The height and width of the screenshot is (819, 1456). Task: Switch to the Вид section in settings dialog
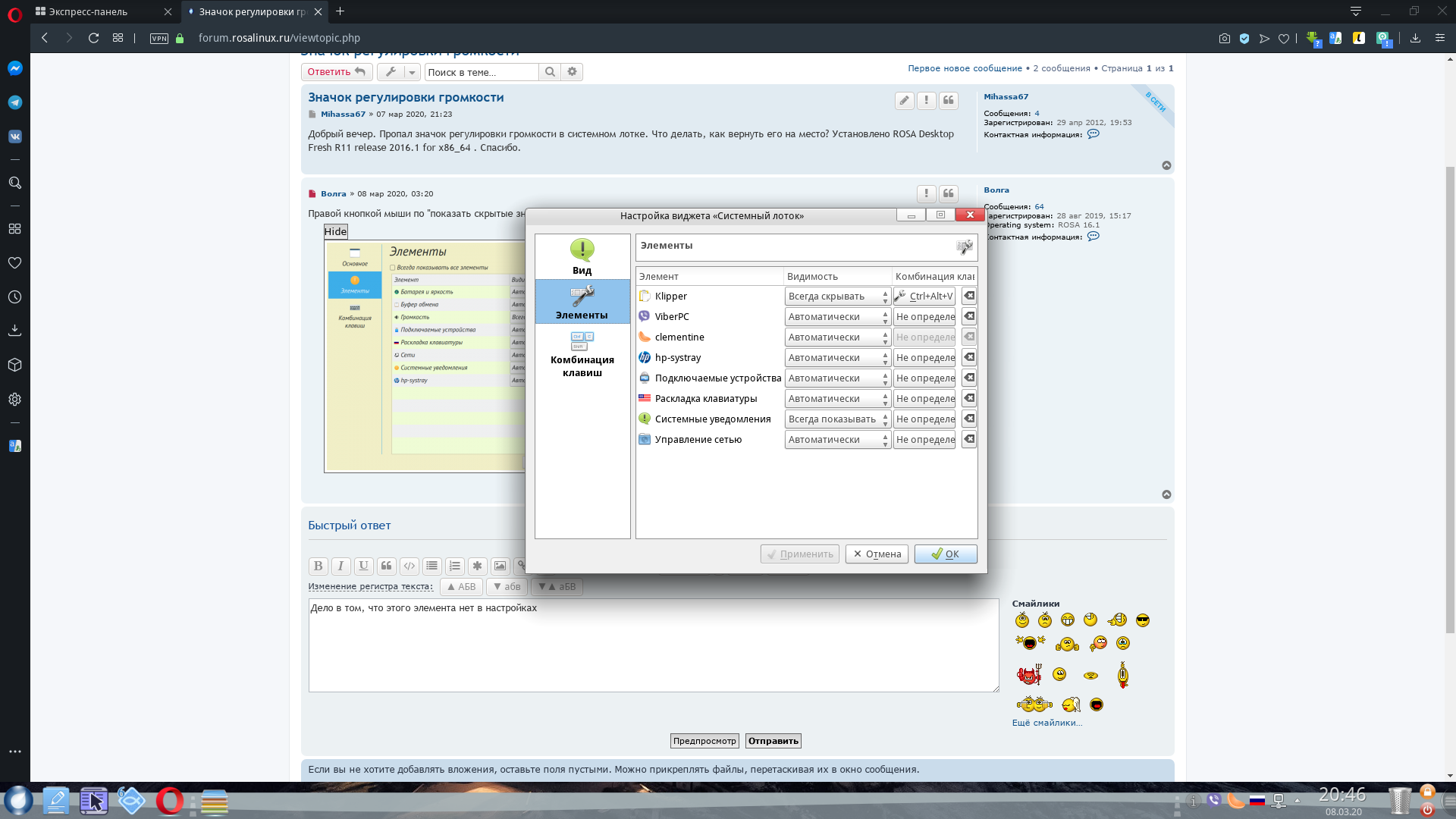pyautogui.click(x=582, y=256)
